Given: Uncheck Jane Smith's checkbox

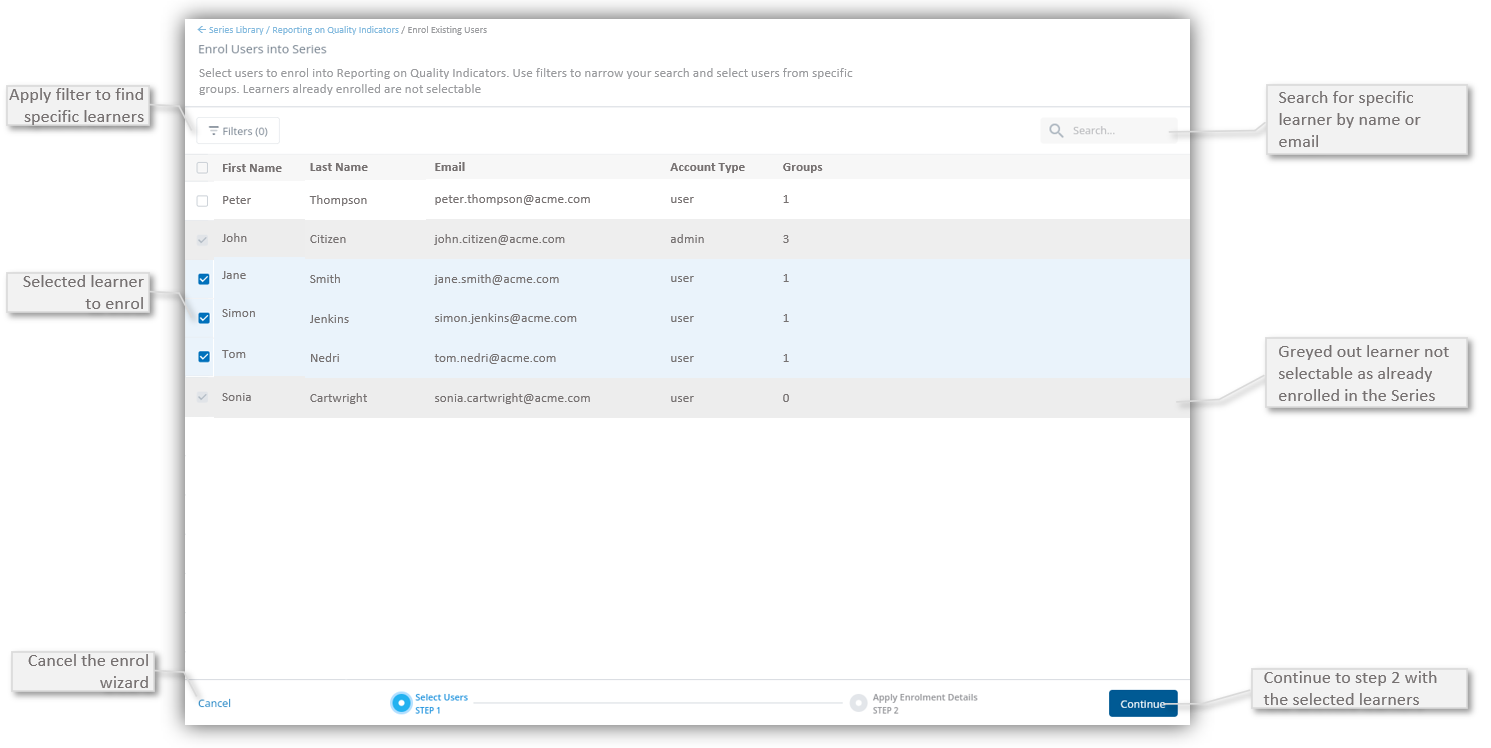Looking at the screenshot, I should coord(204,279).
